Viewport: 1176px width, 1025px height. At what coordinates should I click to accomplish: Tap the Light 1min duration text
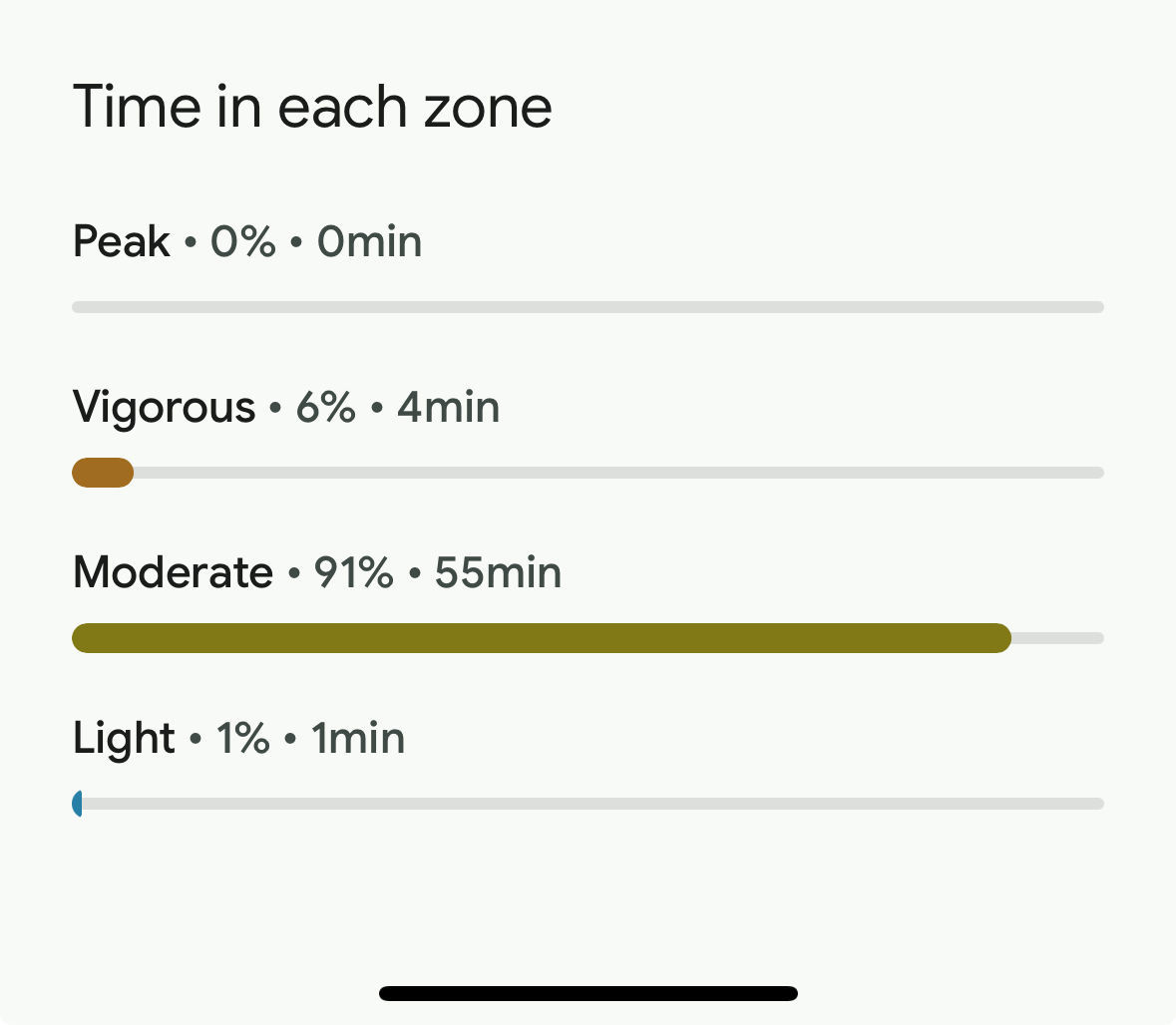(358, 738)
